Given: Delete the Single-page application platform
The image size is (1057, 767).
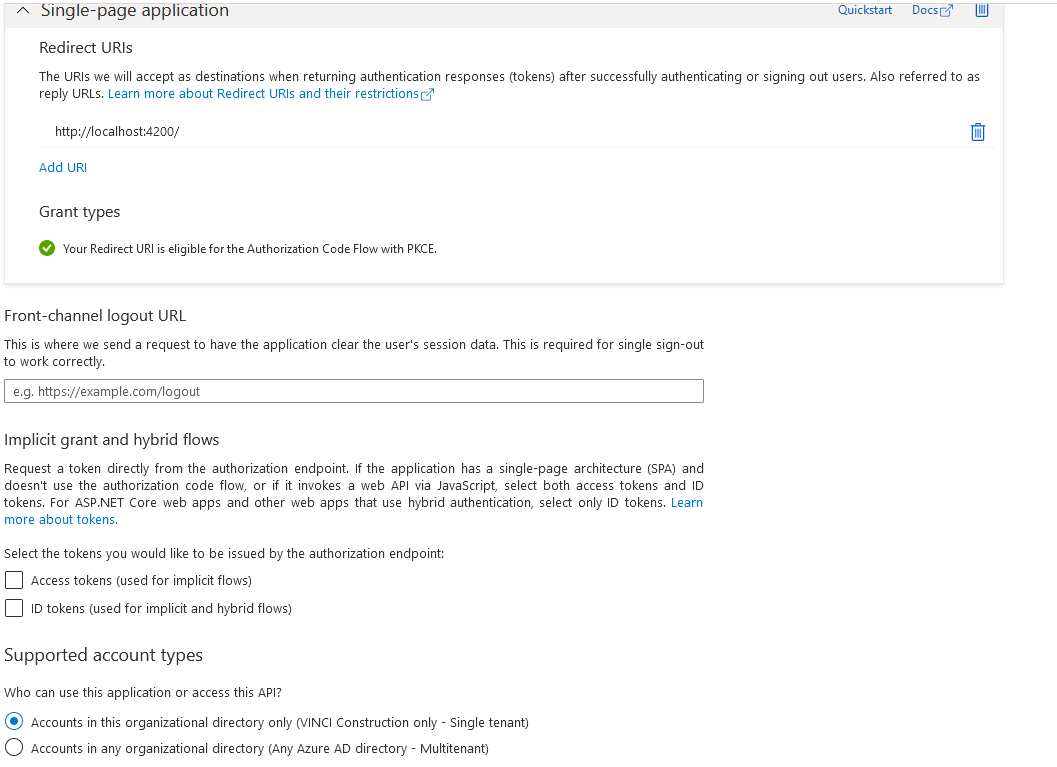Looking at the screenshot, I should (981, 10).
